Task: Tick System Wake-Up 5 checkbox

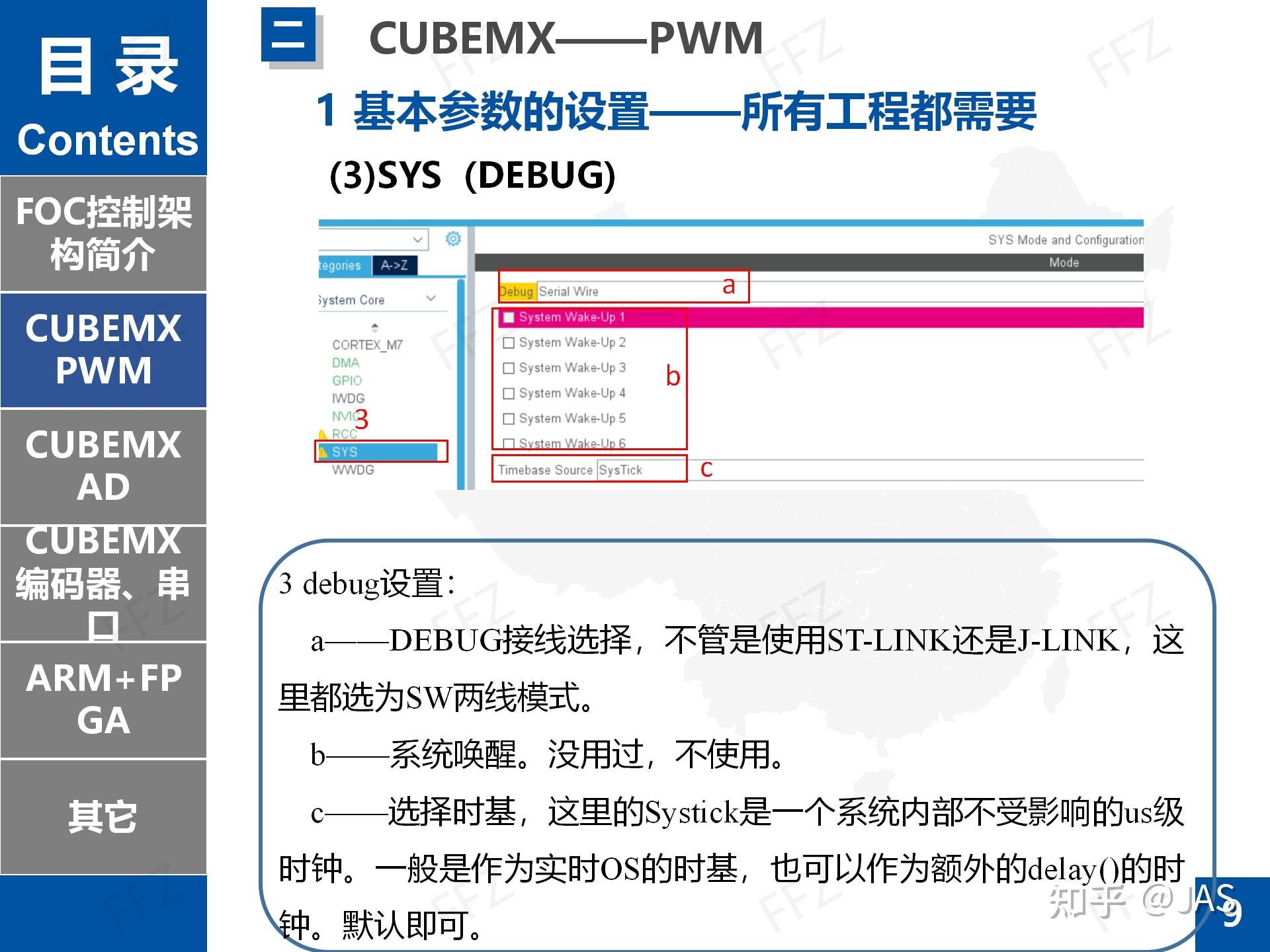Action: 509,418
